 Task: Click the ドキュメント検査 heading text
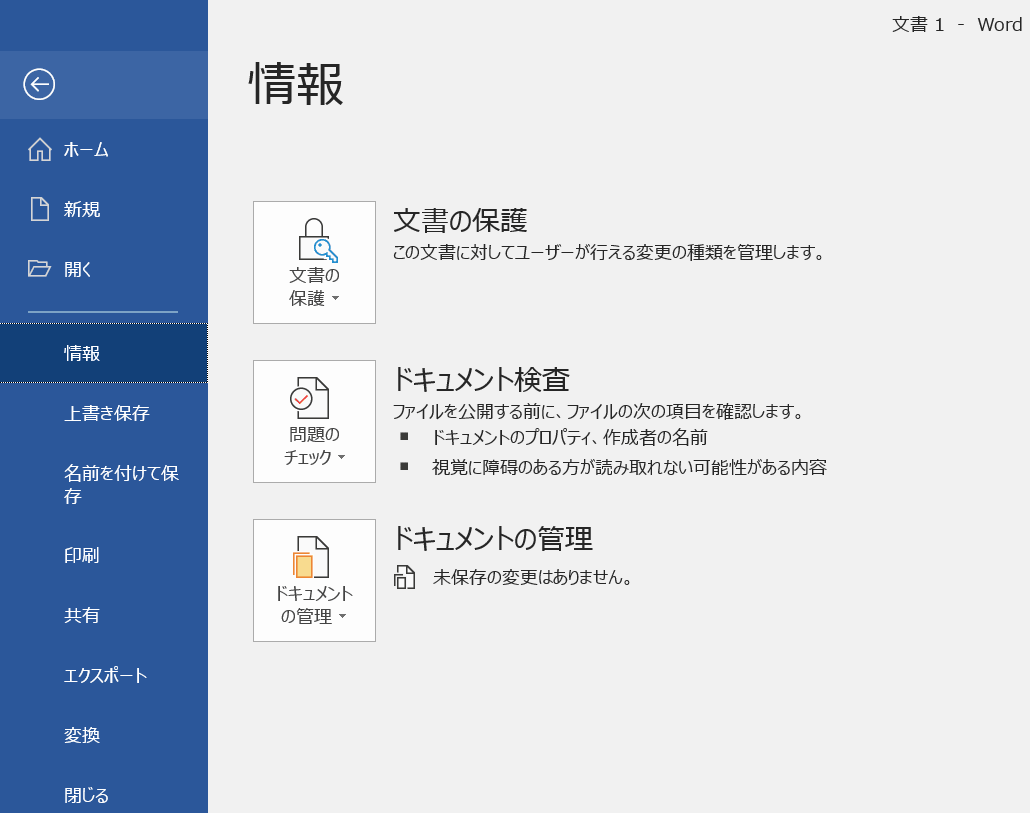(x=481, y=380)
